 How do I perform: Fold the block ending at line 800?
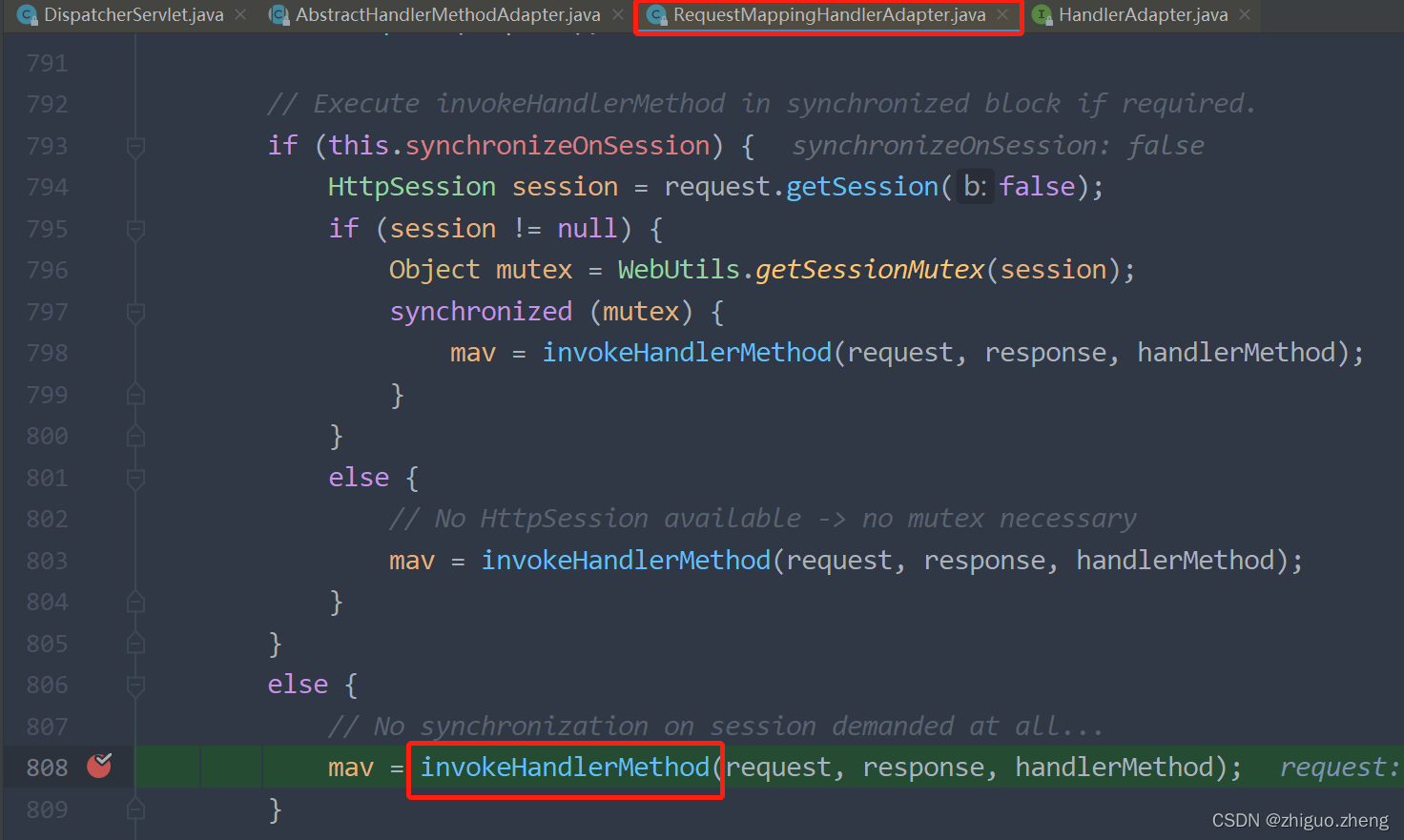tap(135, 436)
